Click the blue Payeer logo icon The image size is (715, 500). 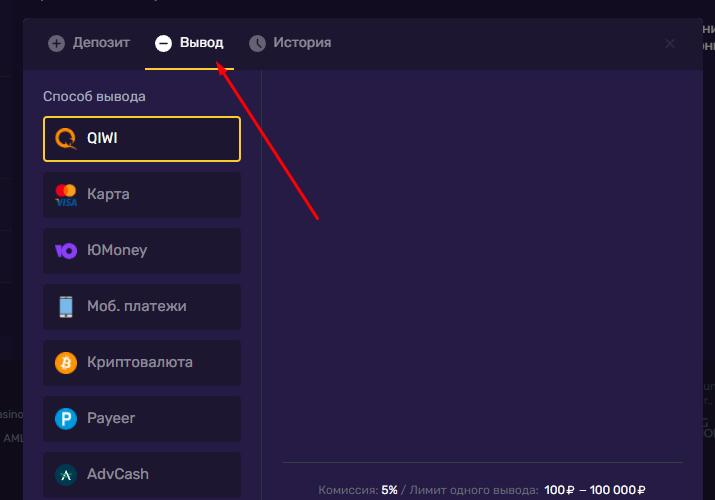[66, 419]
